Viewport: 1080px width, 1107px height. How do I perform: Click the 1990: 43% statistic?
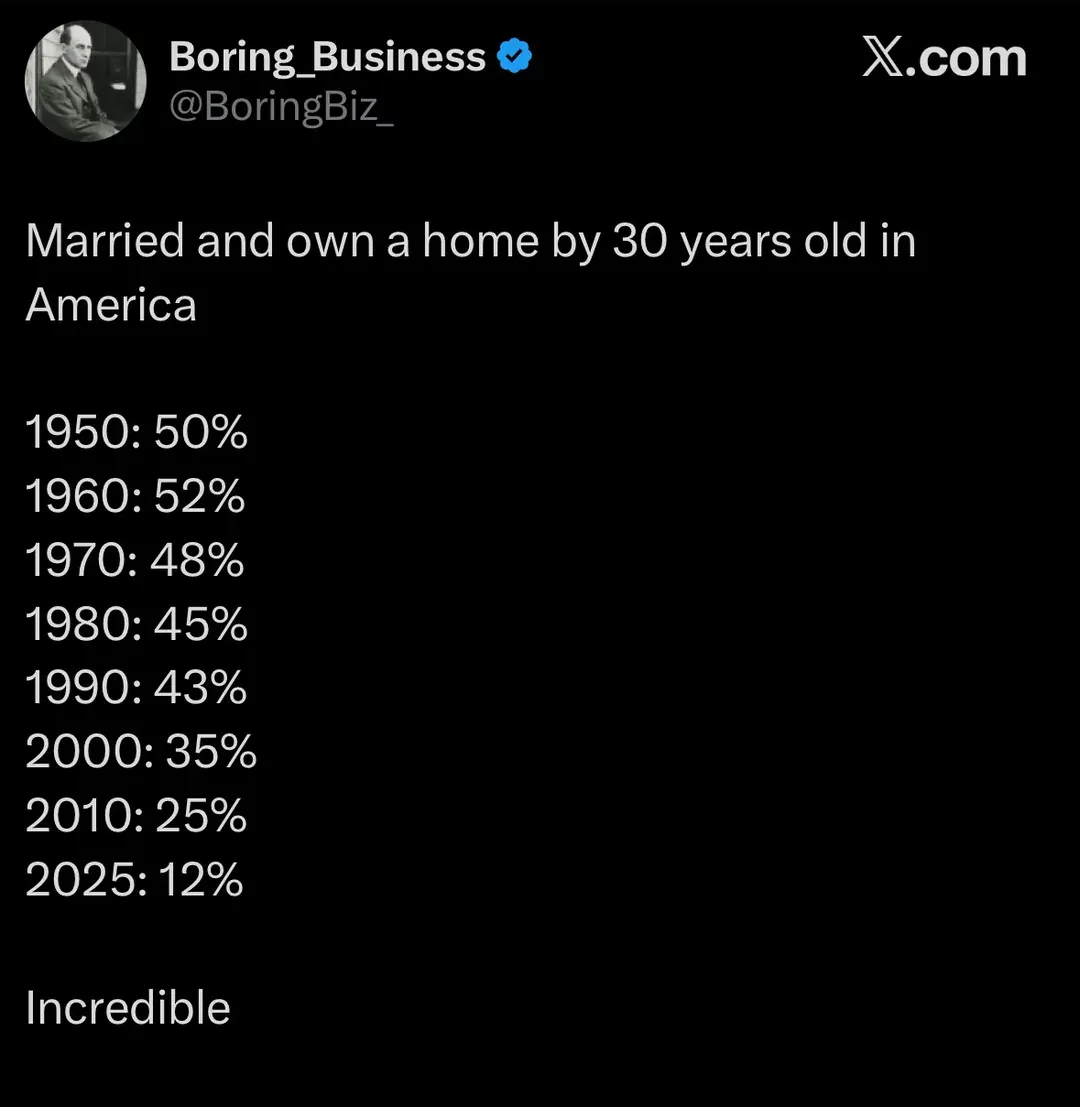pyautogui.click(x=136, y=688)
